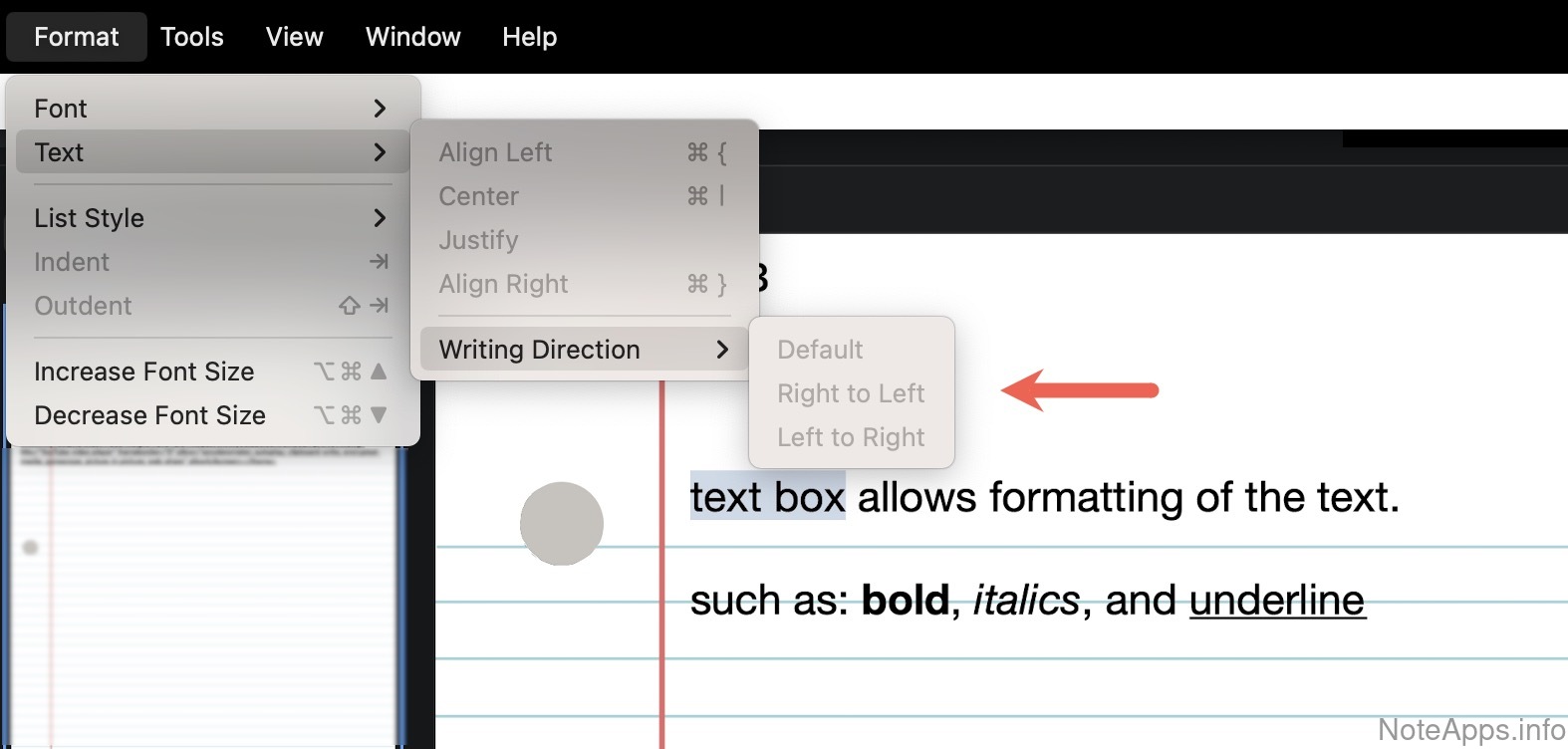Expand the Text submenu
The width and height of the screenshot is (1568, 749).
tap(211, 152)
